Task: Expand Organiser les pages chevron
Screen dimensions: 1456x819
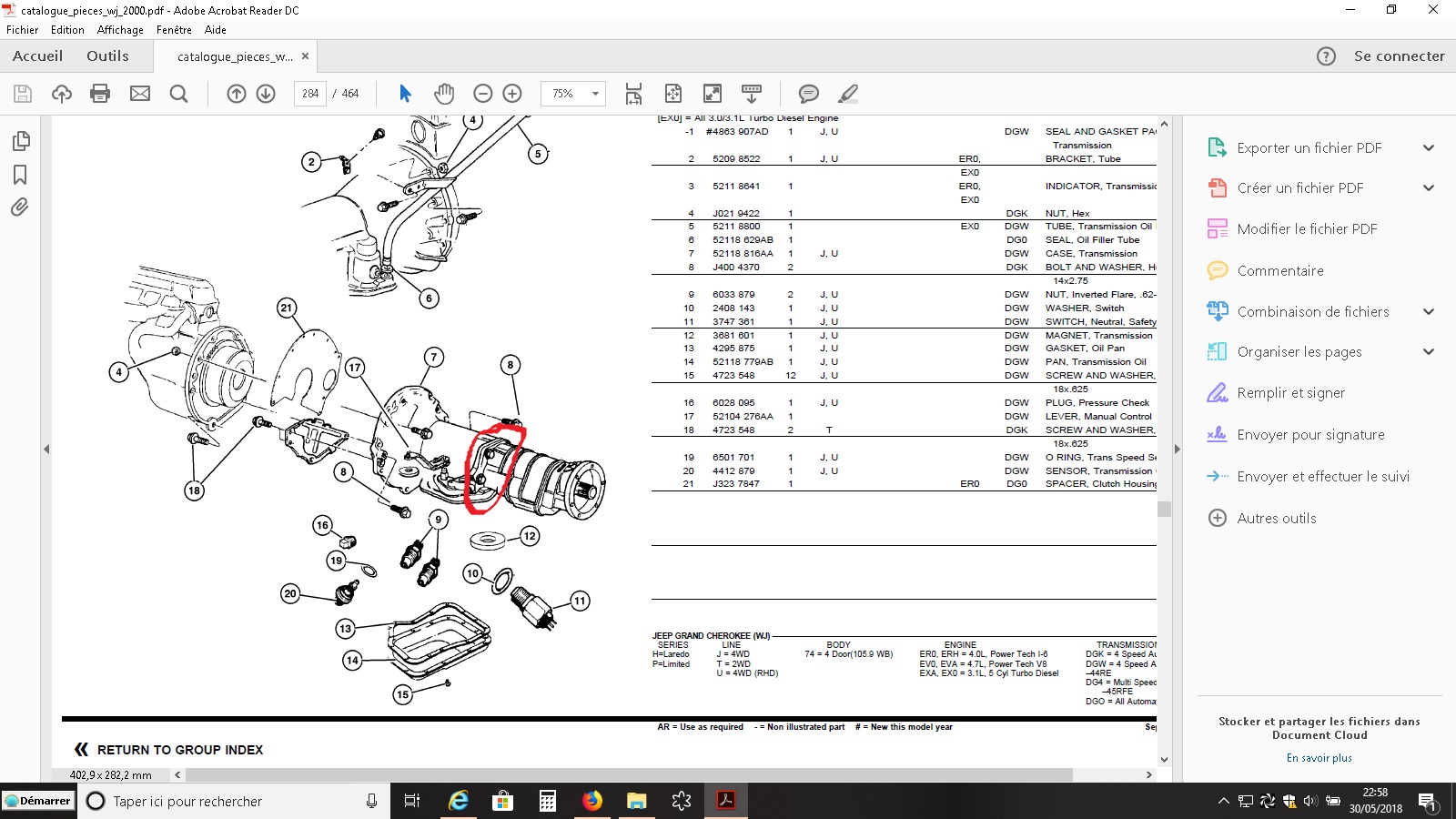Action: (1429, 351)
